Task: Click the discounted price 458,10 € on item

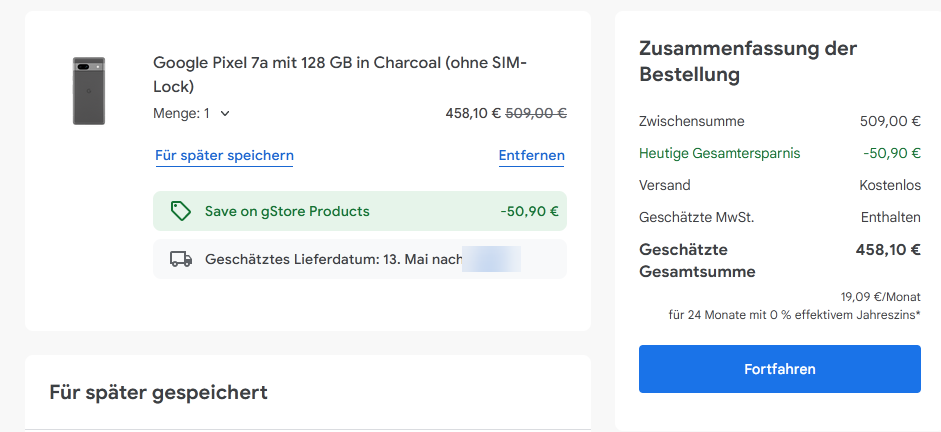Action: (473, 113)
